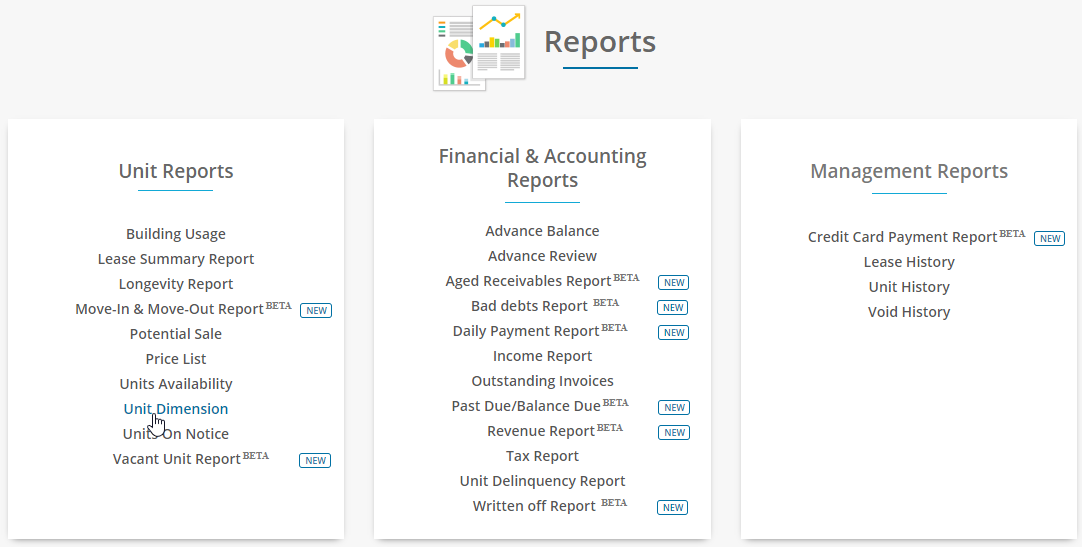Click NEW badge next to Revenue Report
The height and width of the screenshot is (547, 1082).
click(673, 432)
